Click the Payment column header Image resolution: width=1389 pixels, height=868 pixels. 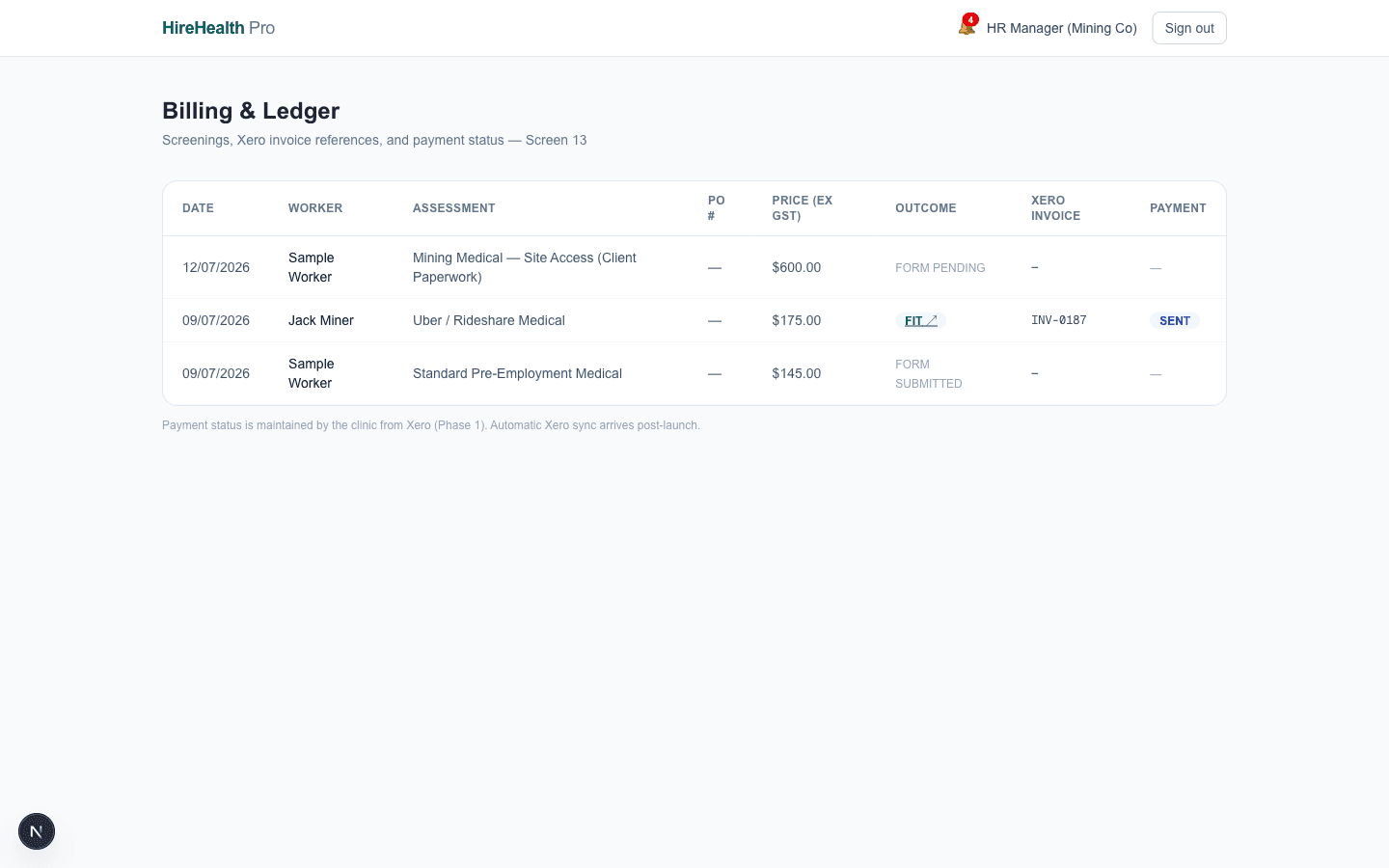[x=1178, y=208]
